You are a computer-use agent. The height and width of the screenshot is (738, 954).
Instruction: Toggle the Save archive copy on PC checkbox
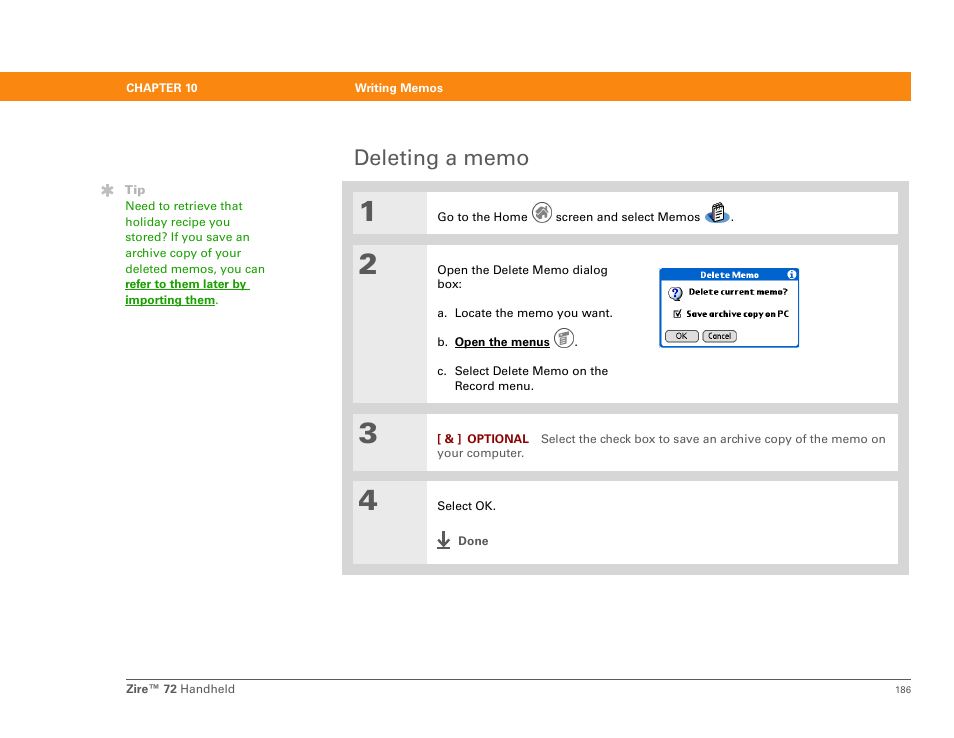(x=677, y=314)
